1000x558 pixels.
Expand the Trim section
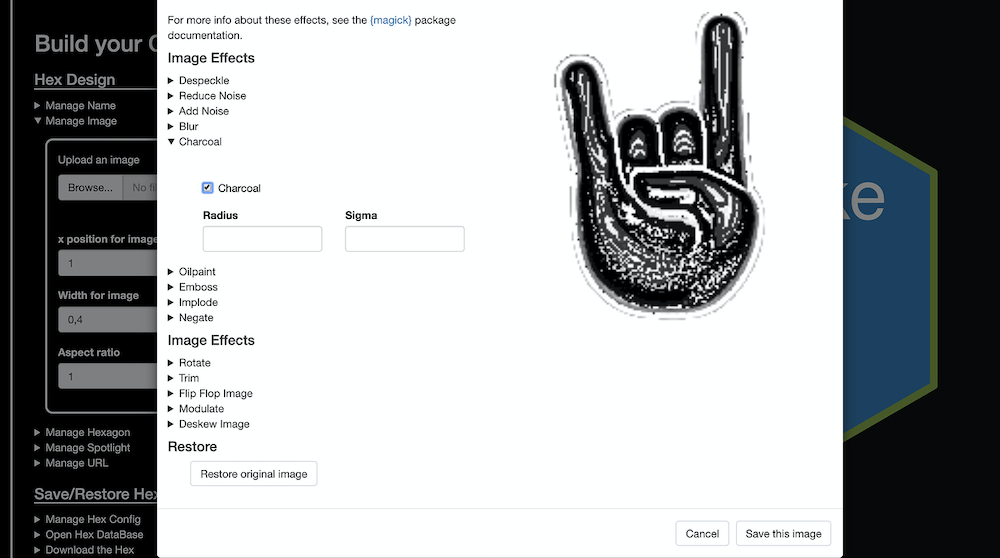click(188, 378)
